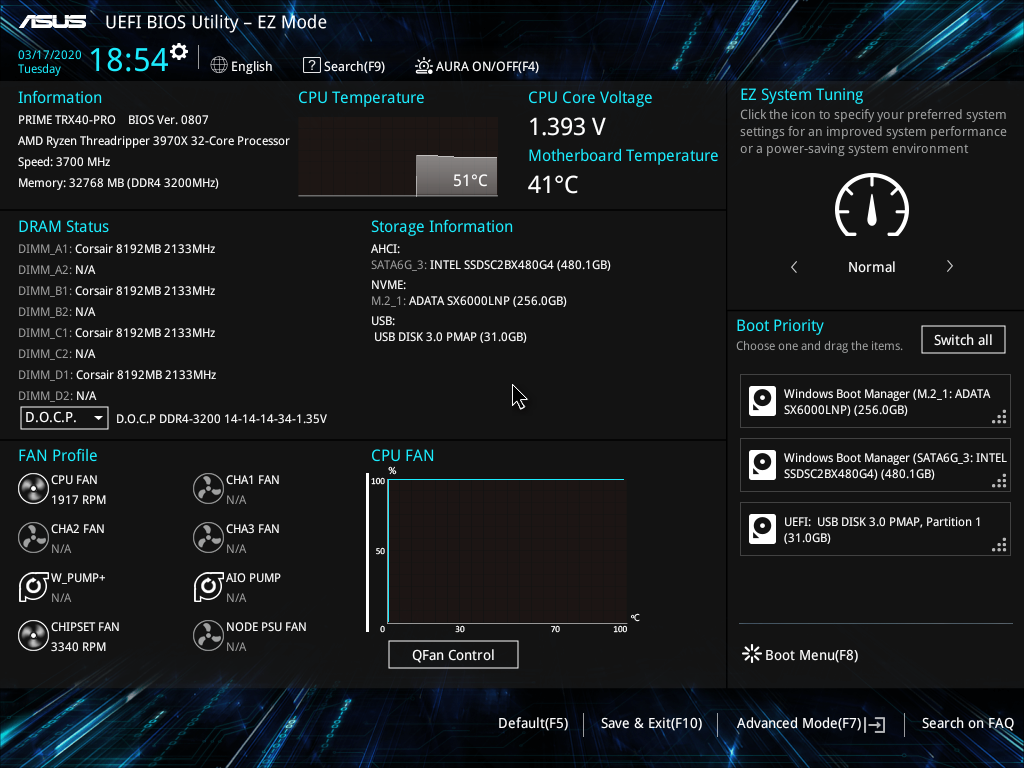Click the CHA3 FAN icon
This screenshot has width=1024, height=768.
point(208,537)
